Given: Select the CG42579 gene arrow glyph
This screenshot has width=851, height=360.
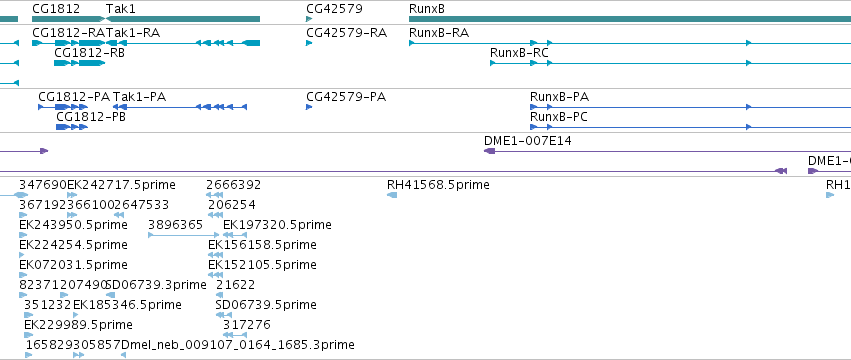Looking at the screenshot, I should click(x=309, y=19).
